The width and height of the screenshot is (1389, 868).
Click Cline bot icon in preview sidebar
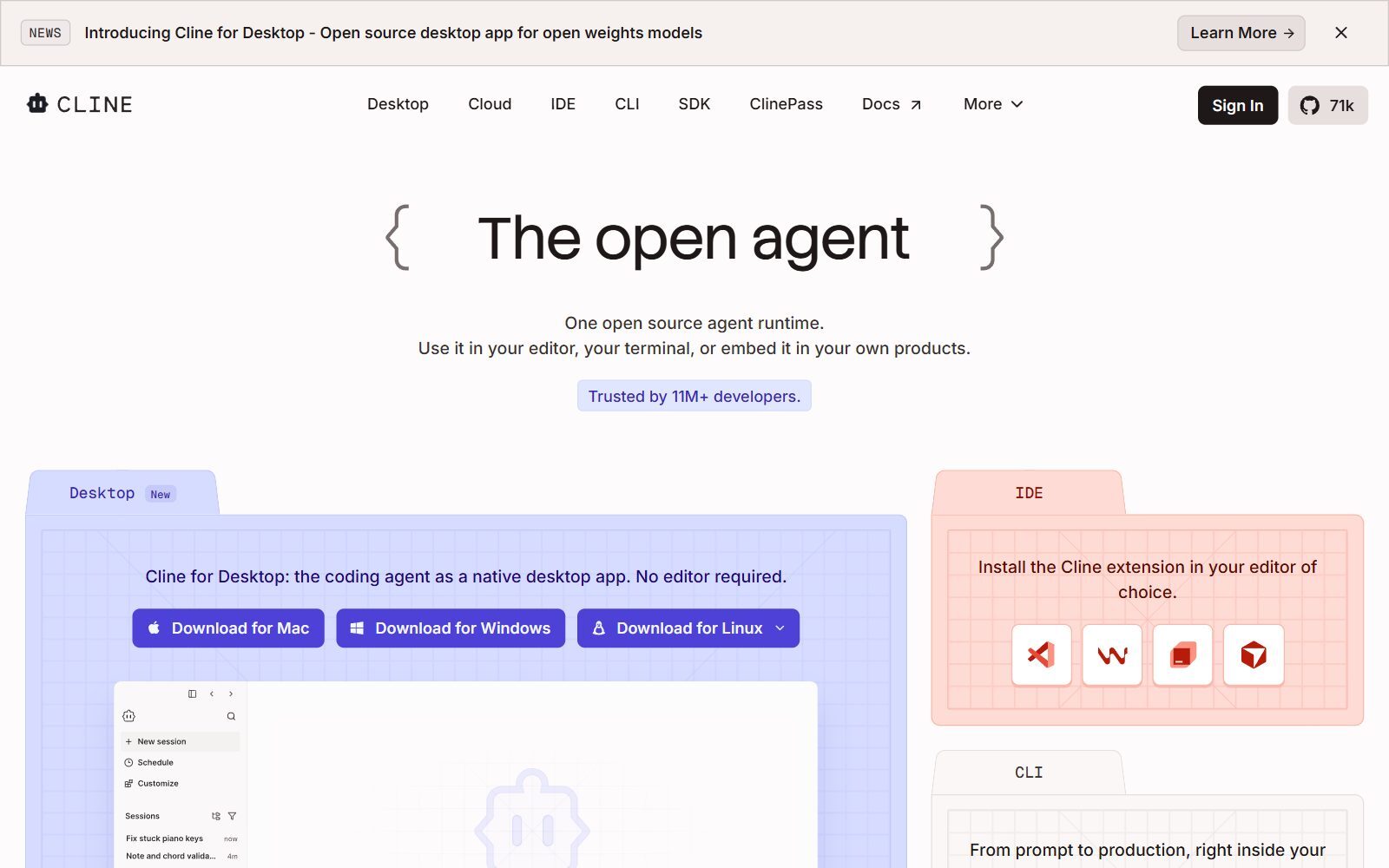tap(128, 716)
